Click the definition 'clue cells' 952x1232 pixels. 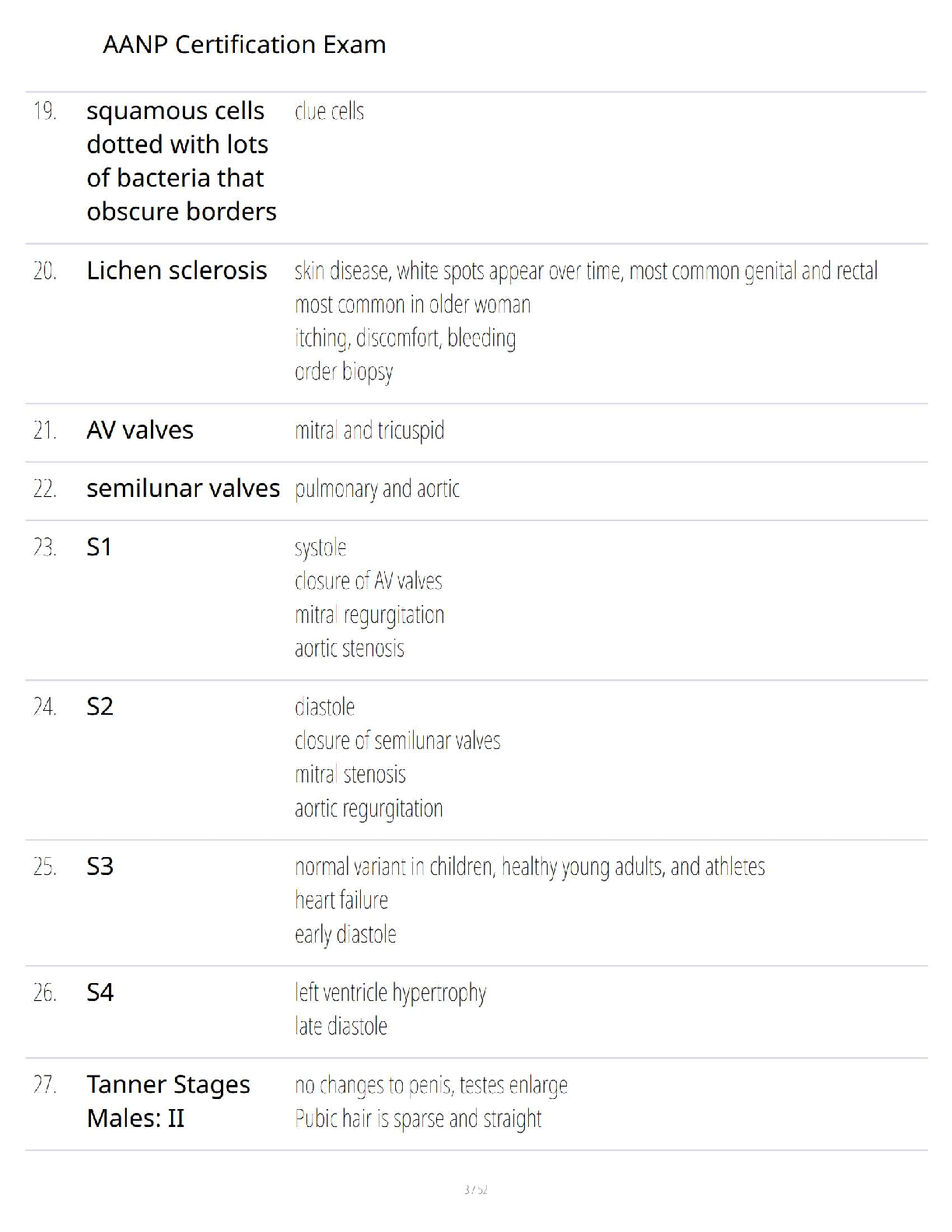coord(329,111)
